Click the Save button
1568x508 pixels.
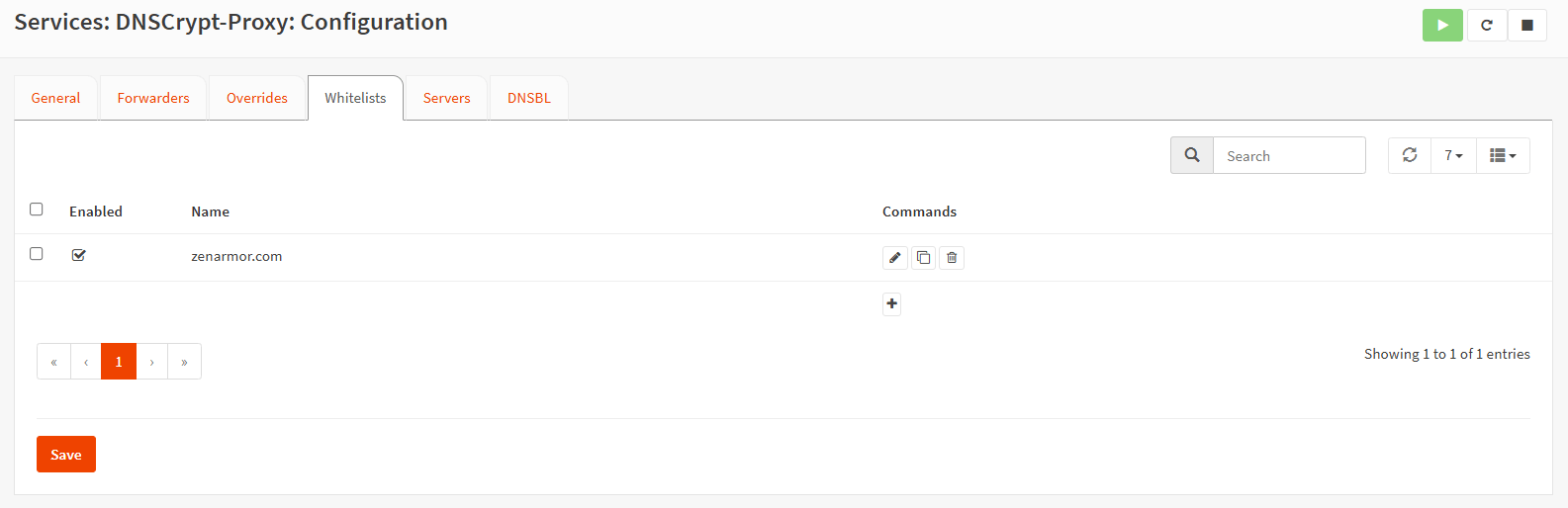click(66, 455)
